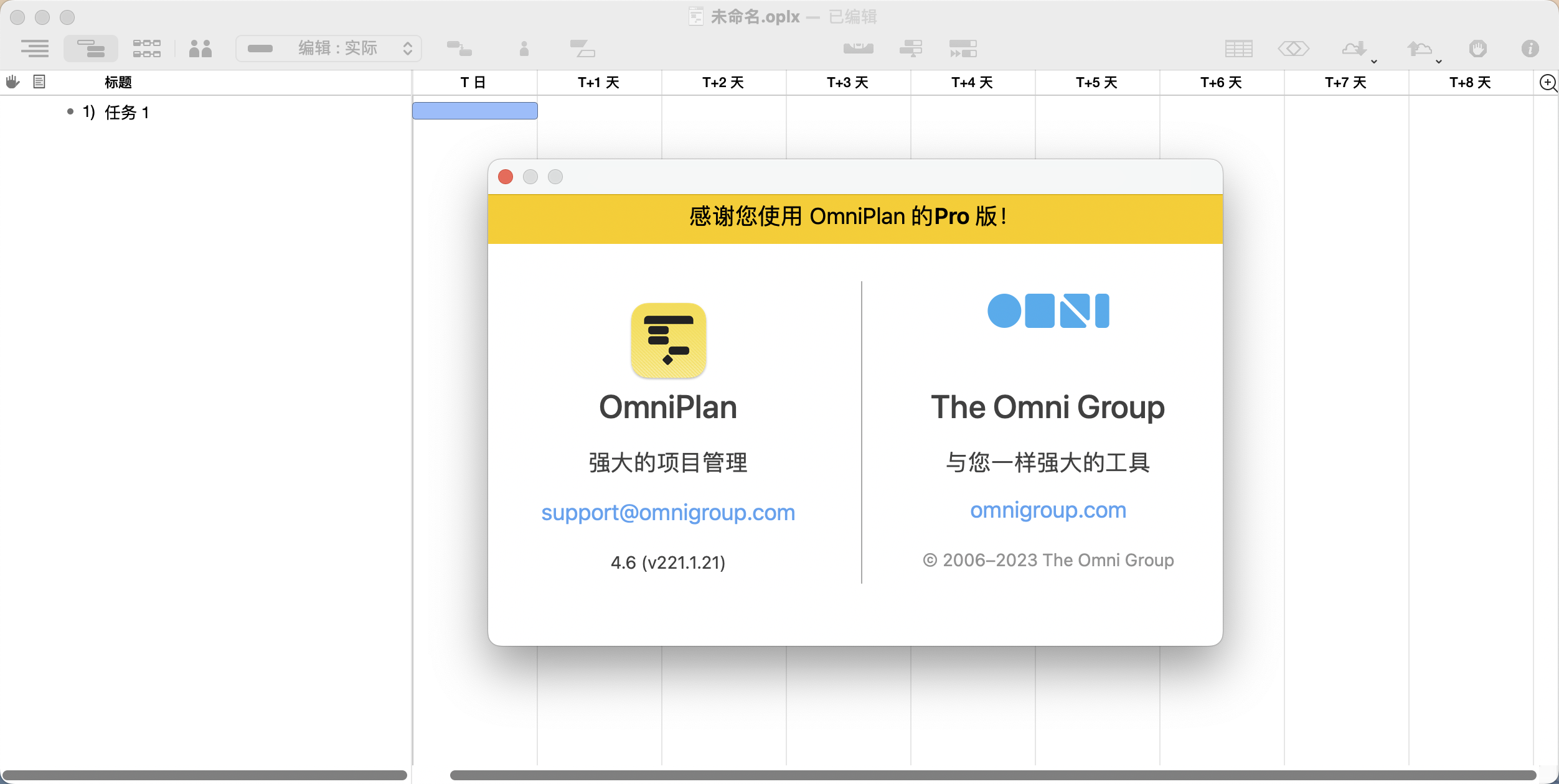Click the T+2 天 timeline header
Viewport: 1559px width, 784px height.
pyautogui.click(x=723, y=82)
